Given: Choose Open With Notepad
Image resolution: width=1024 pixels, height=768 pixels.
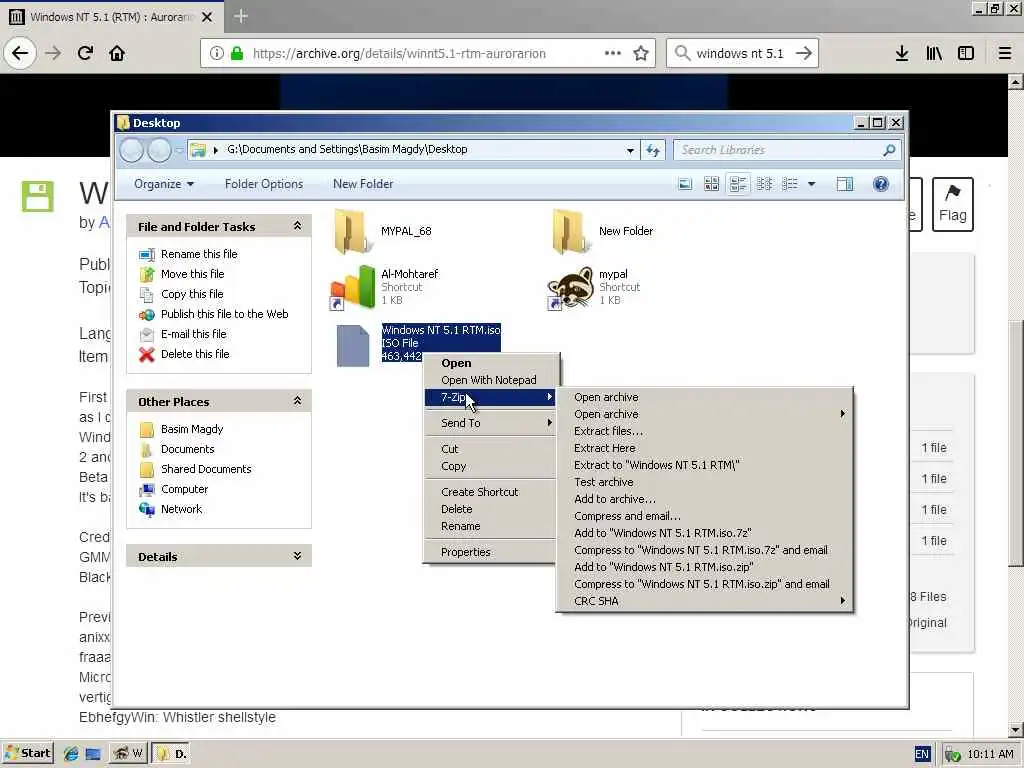Looking at the screenshot, I should (488, 380).
